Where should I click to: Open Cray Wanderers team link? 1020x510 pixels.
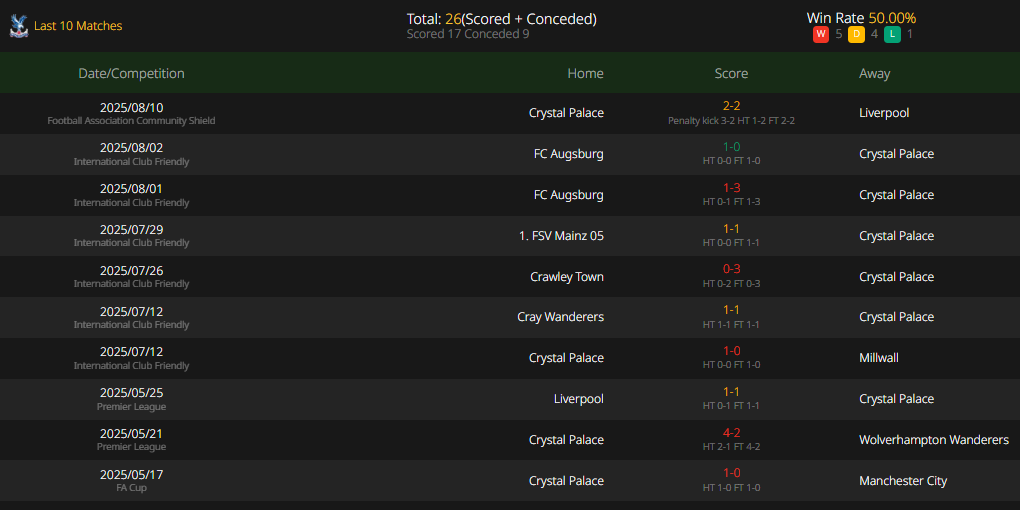pyautogui.click(x=561, y=317)
